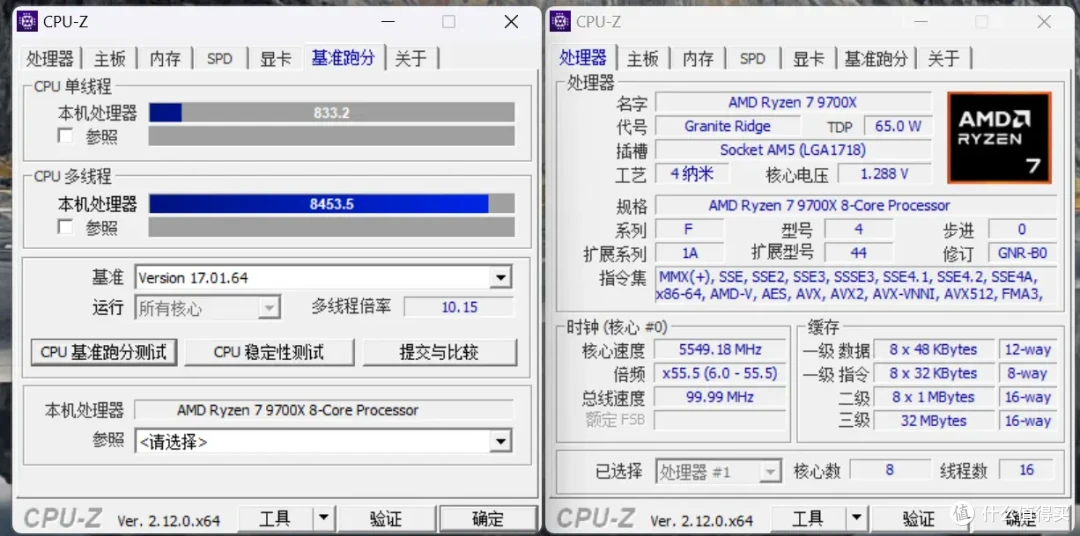
Task: Close the right CPU-Z window
Action: tap(1044, 22)
